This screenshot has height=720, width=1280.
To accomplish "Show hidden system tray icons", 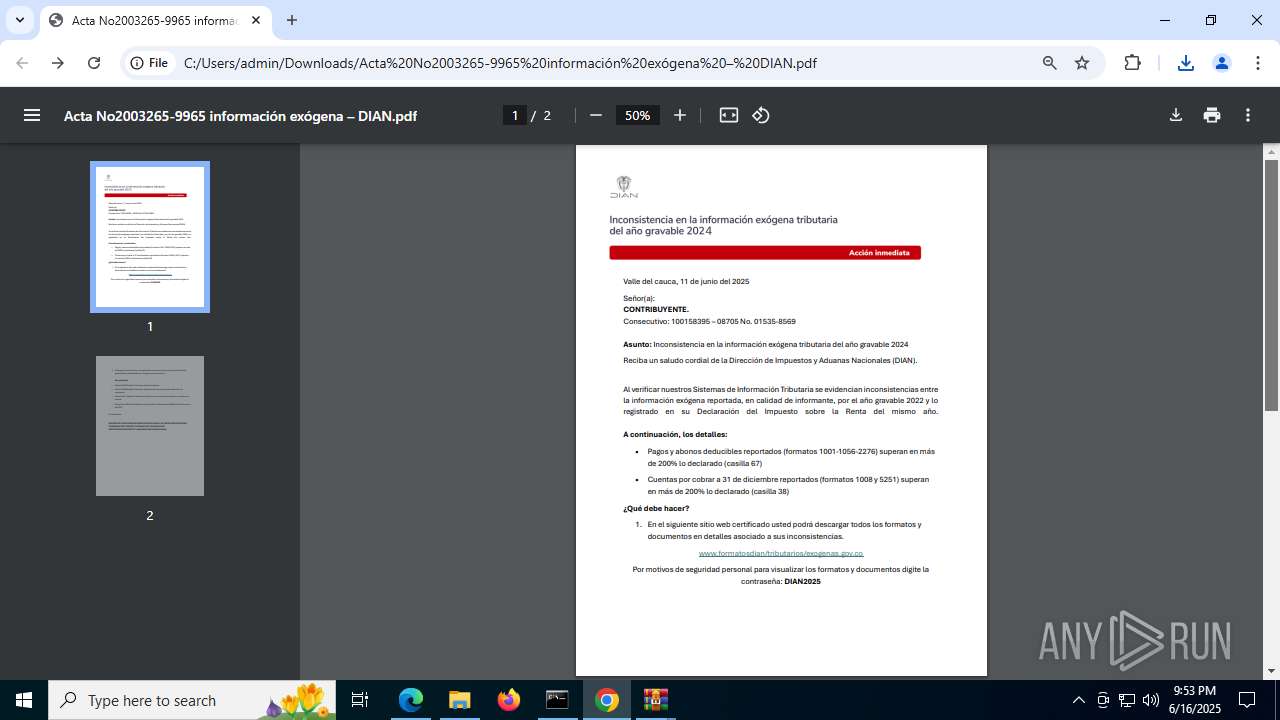I will point(1078,700).
